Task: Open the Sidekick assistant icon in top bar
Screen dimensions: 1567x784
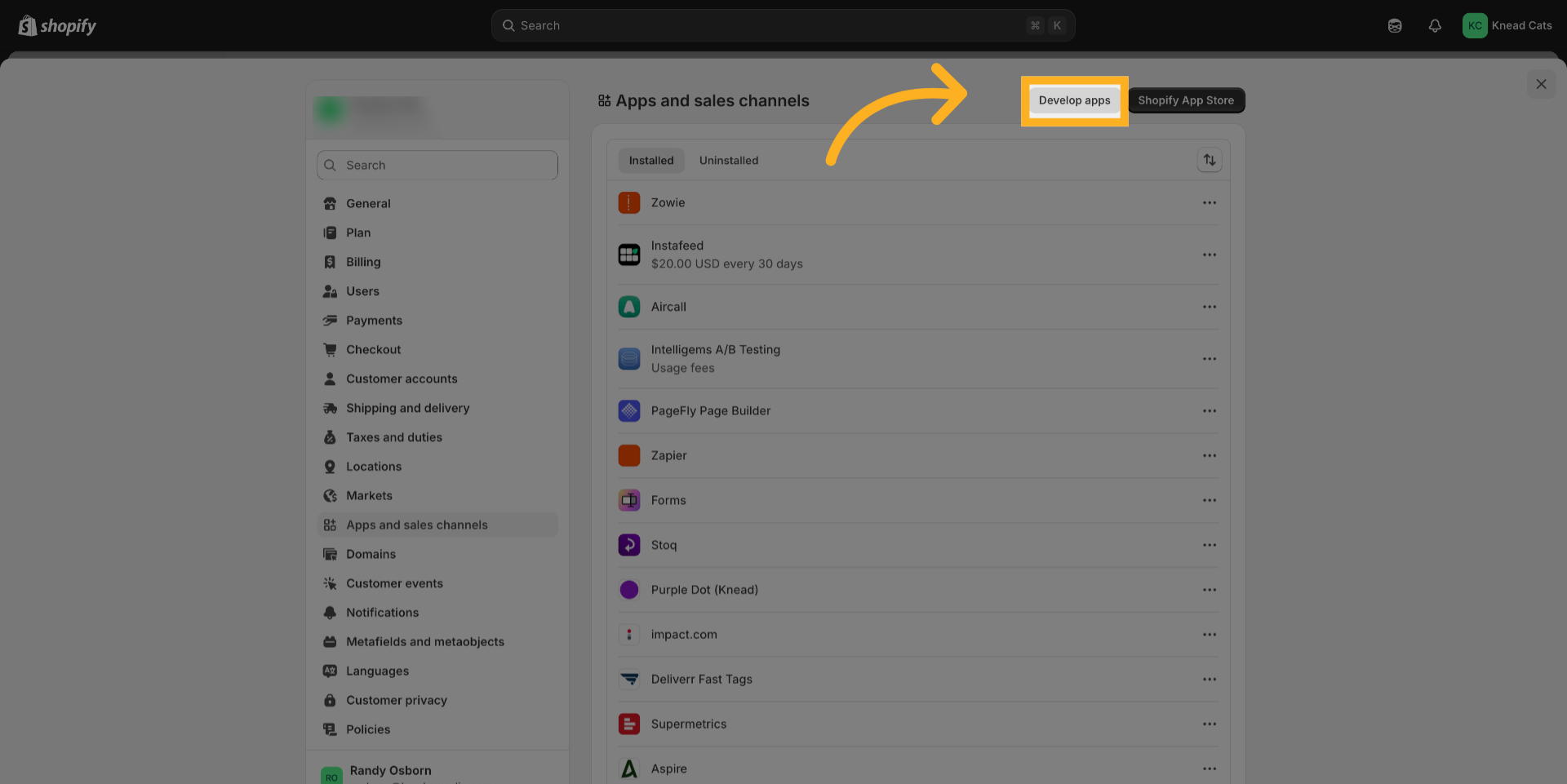Action: click(1395, 26)
